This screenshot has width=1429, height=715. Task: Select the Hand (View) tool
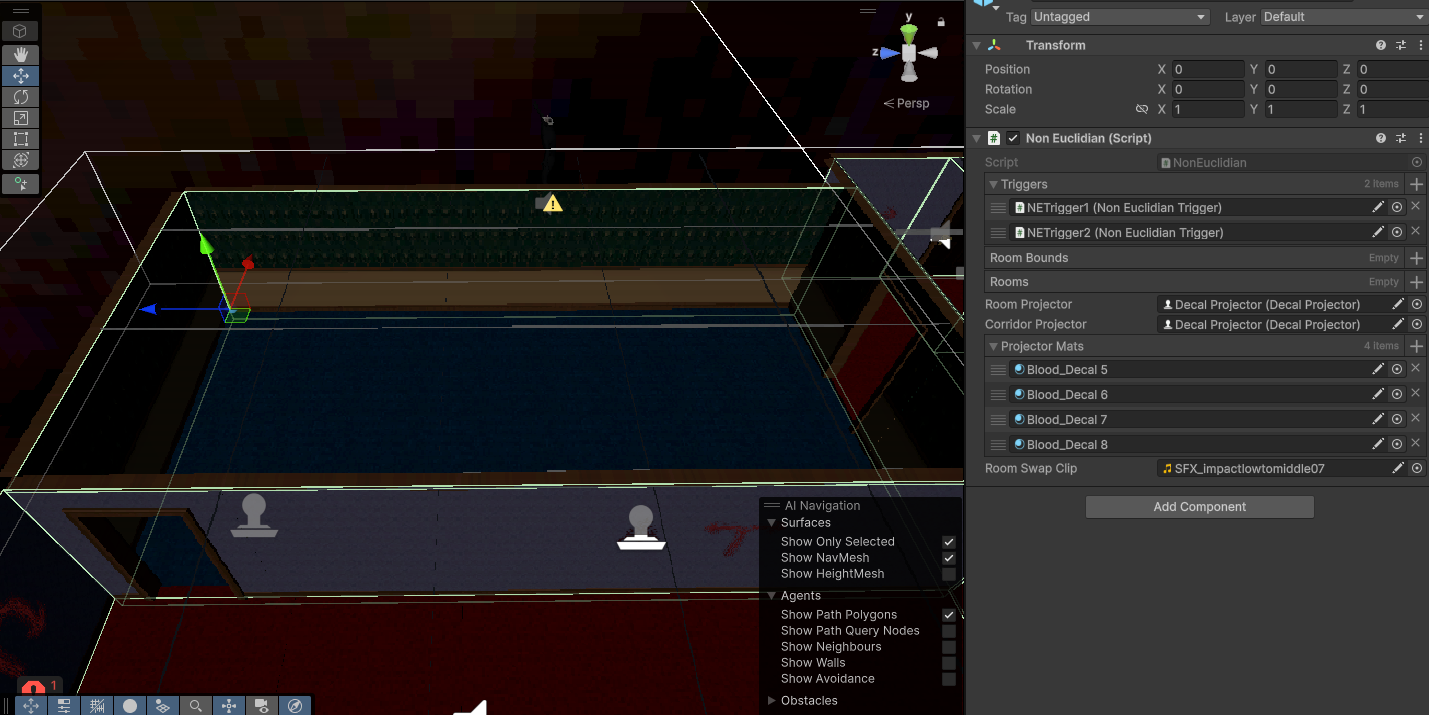coord(20,55)
